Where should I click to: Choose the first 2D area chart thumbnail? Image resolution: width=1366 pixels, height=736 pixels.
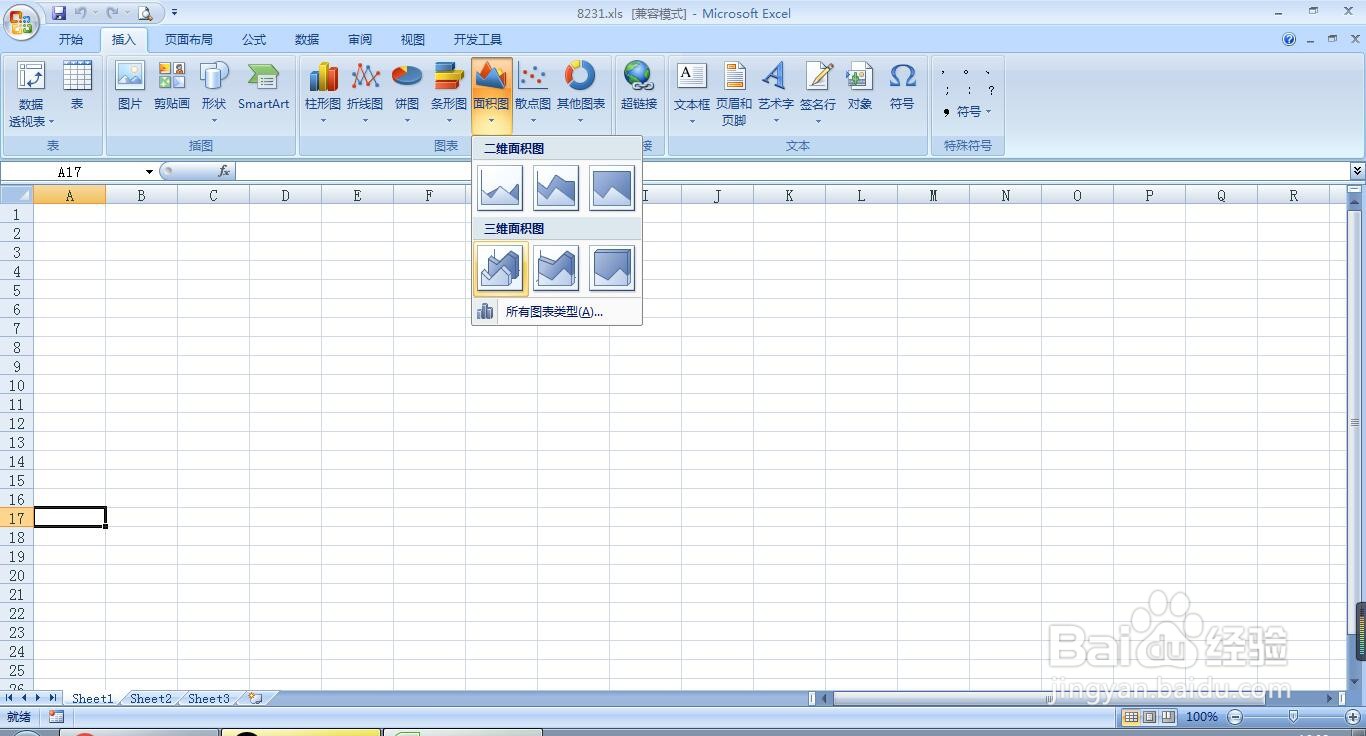click(x=500, y=188)
